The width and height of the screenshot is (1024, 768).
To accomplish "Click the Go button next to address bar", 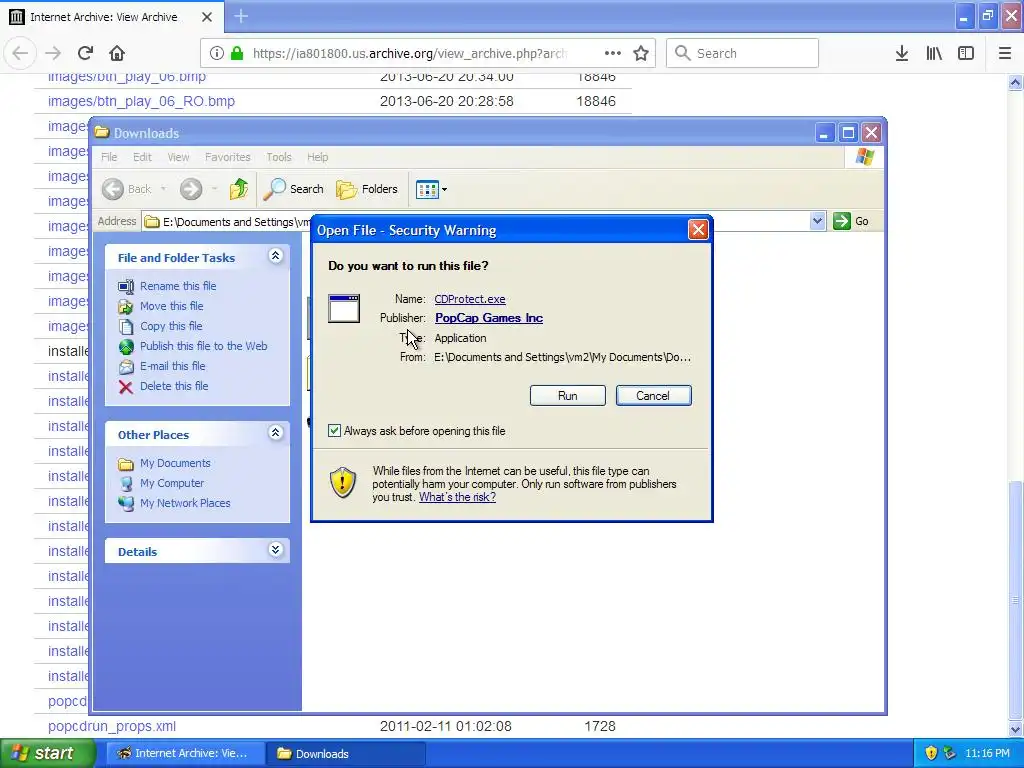I will click(851, 221).
